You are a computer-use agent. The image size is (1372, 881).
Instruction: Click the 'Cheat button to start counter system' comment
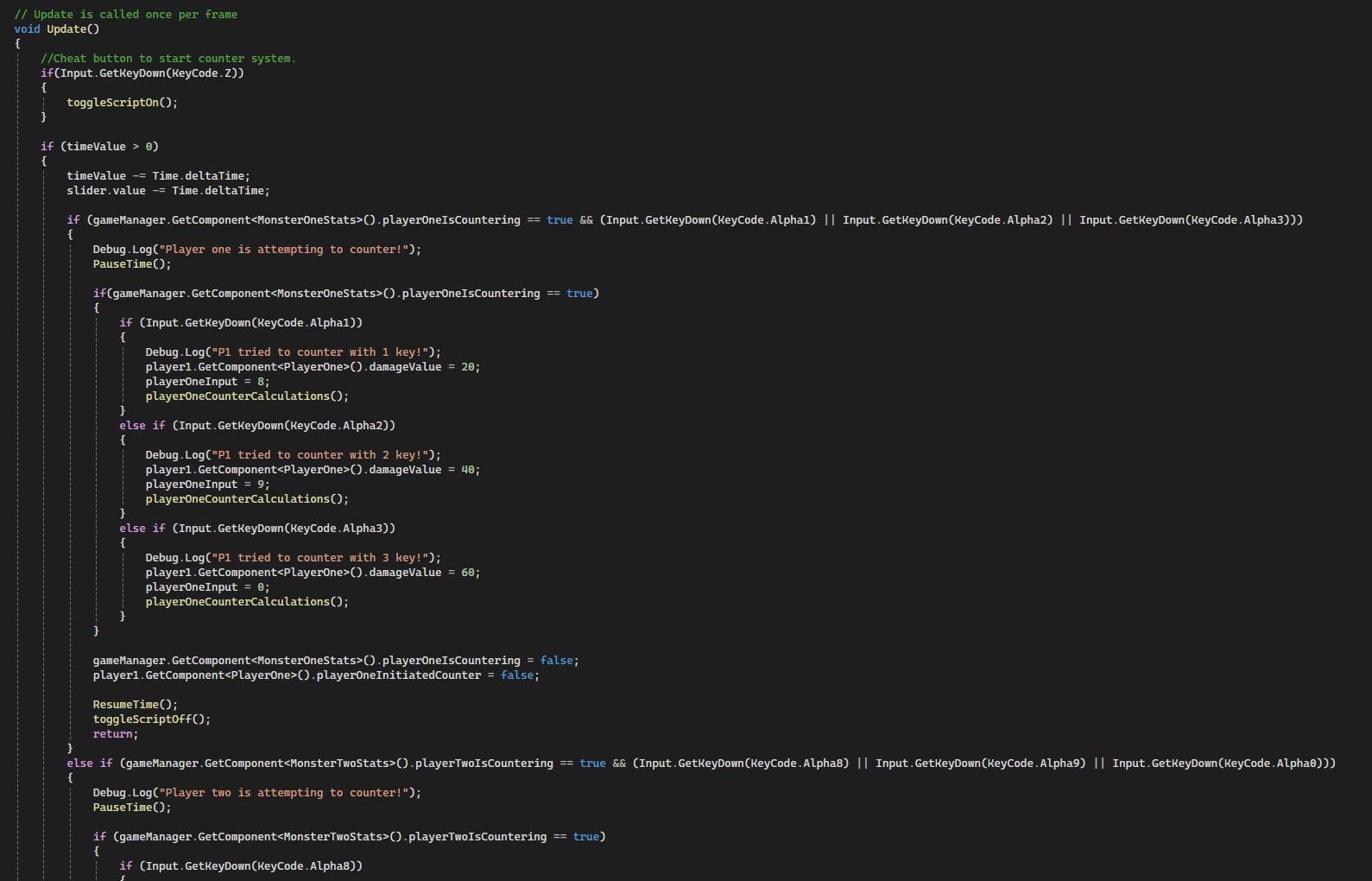coord(168,59)
